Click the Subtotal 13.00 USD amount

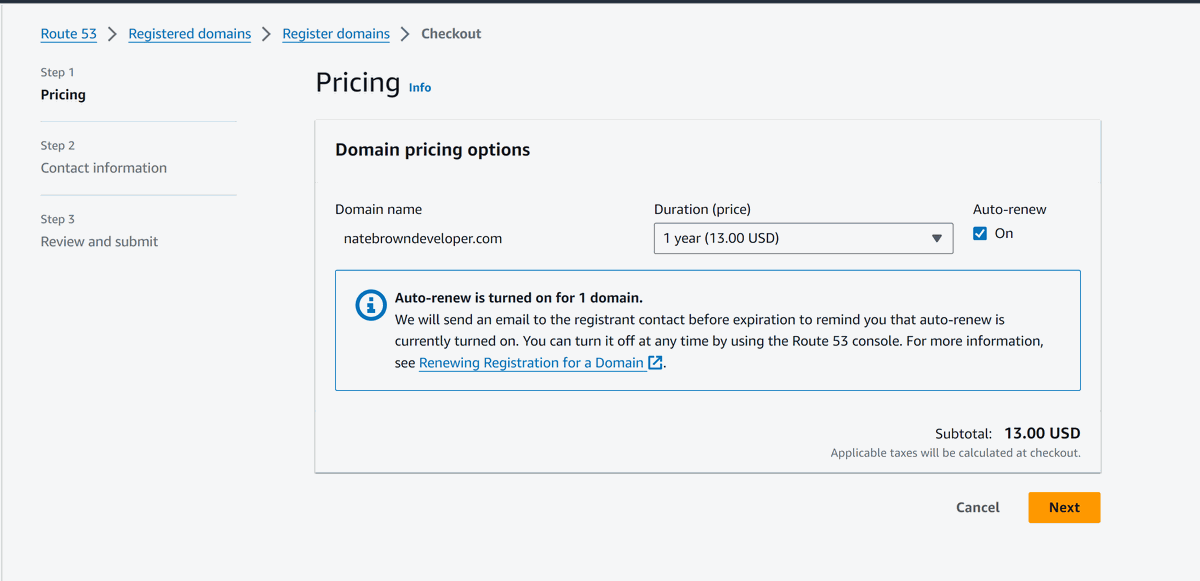[x=1042, y=433]
